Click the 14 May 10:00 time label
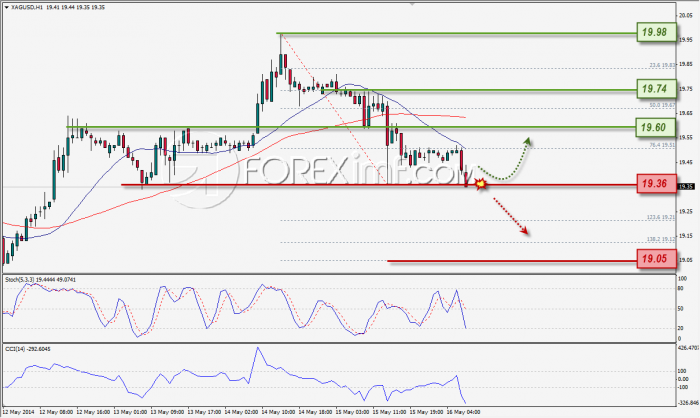 click(x=278, y=412)
